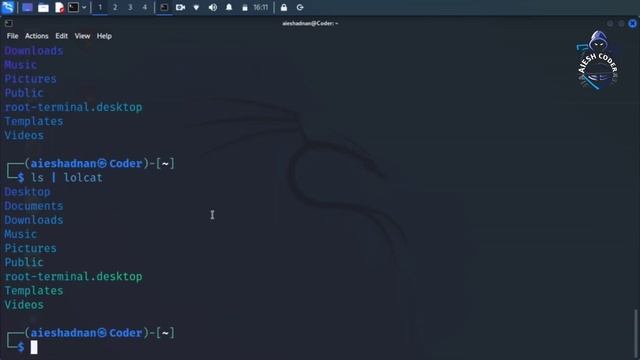Click the terminal vertical scrollbar
The image size is (640, 360).
coord(635,333)
